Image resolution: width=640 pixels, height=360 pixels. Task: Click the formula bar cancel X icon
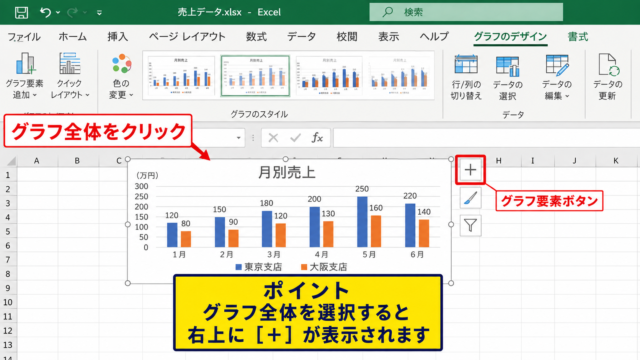[x=273, y=138]
